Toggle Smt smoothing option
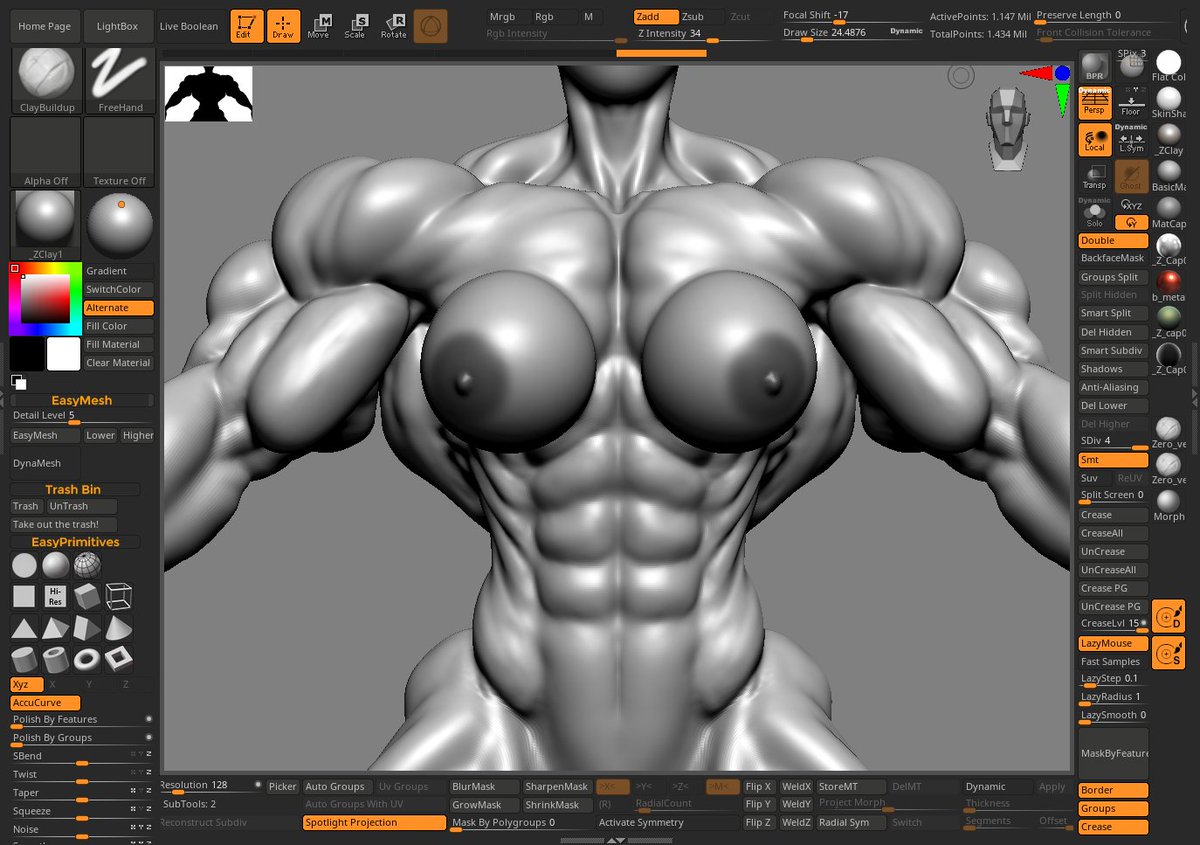Screen dimensions: 1200x845 (1113, 460)
